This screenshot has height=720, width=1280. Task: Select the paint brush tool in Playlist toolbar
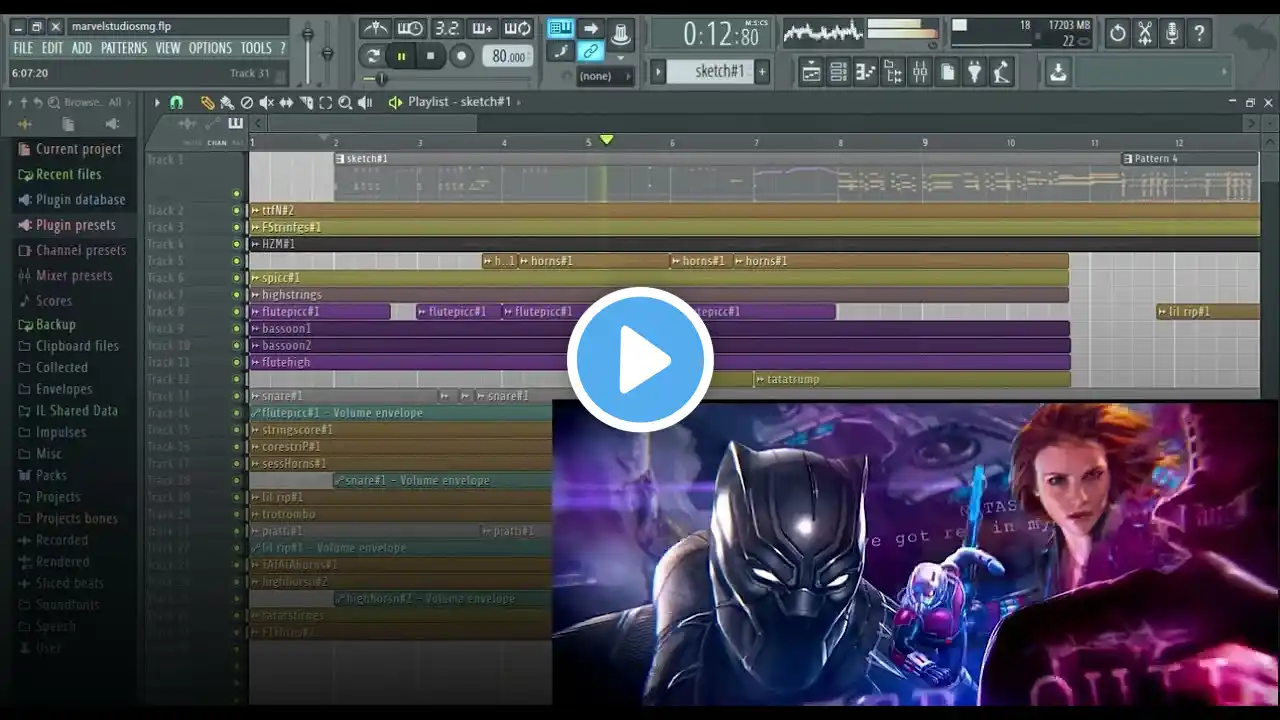point(227,102)
